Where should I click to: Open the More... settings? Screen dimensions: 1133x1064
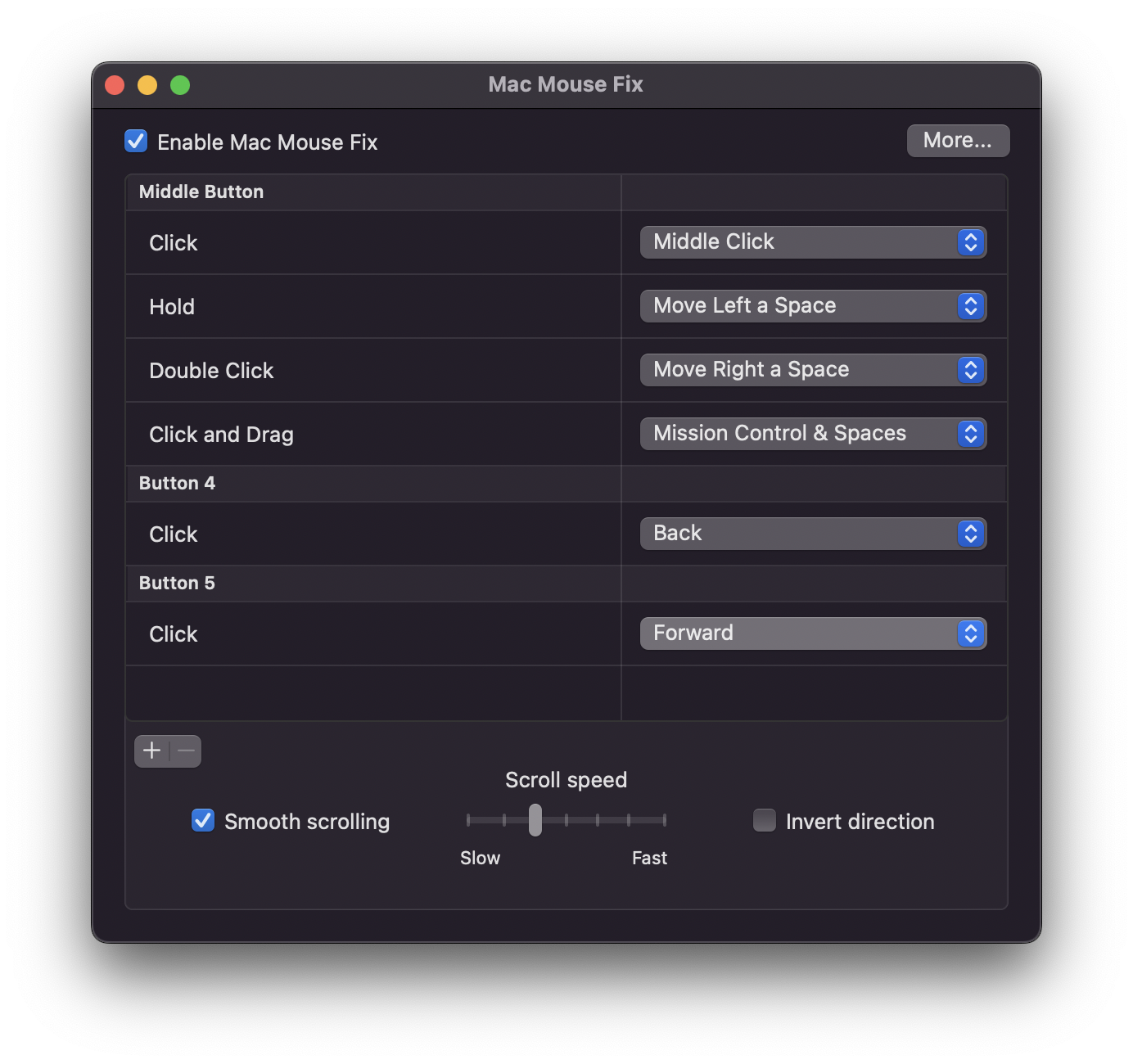tap(957, 140)
